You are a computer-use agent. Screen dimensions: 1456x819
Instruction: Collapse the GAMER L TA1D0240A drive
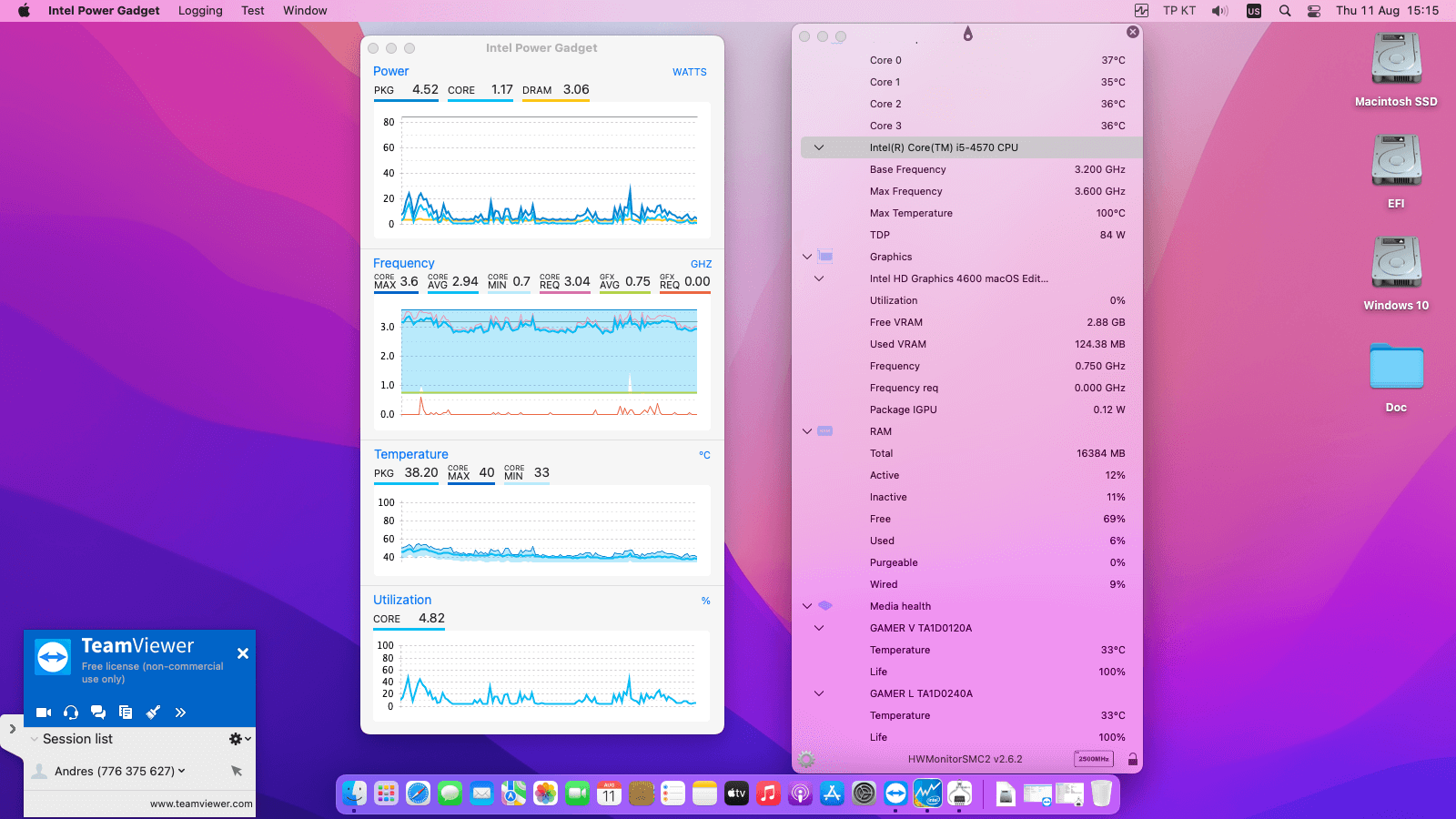(819, 693)
